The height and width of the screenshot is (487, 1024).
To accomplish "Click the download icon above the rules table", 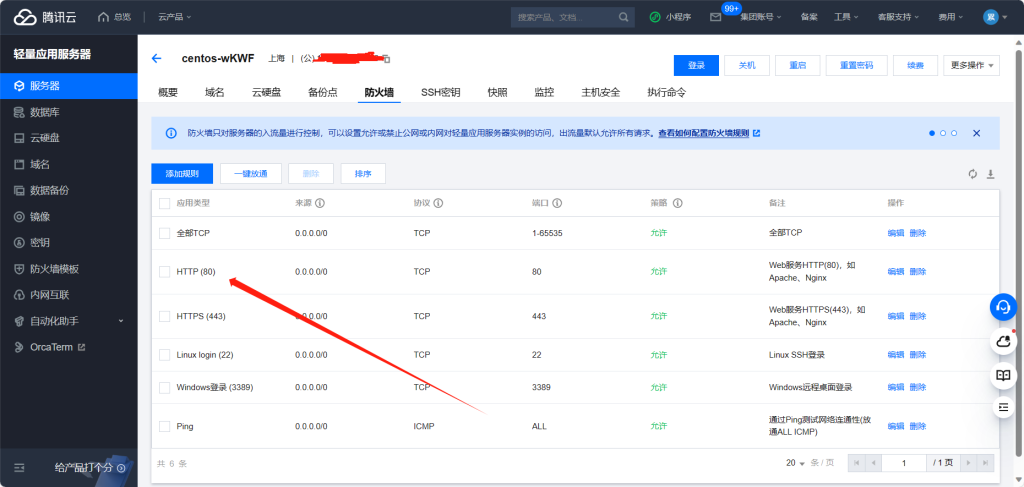I will [x=991, y=174].
